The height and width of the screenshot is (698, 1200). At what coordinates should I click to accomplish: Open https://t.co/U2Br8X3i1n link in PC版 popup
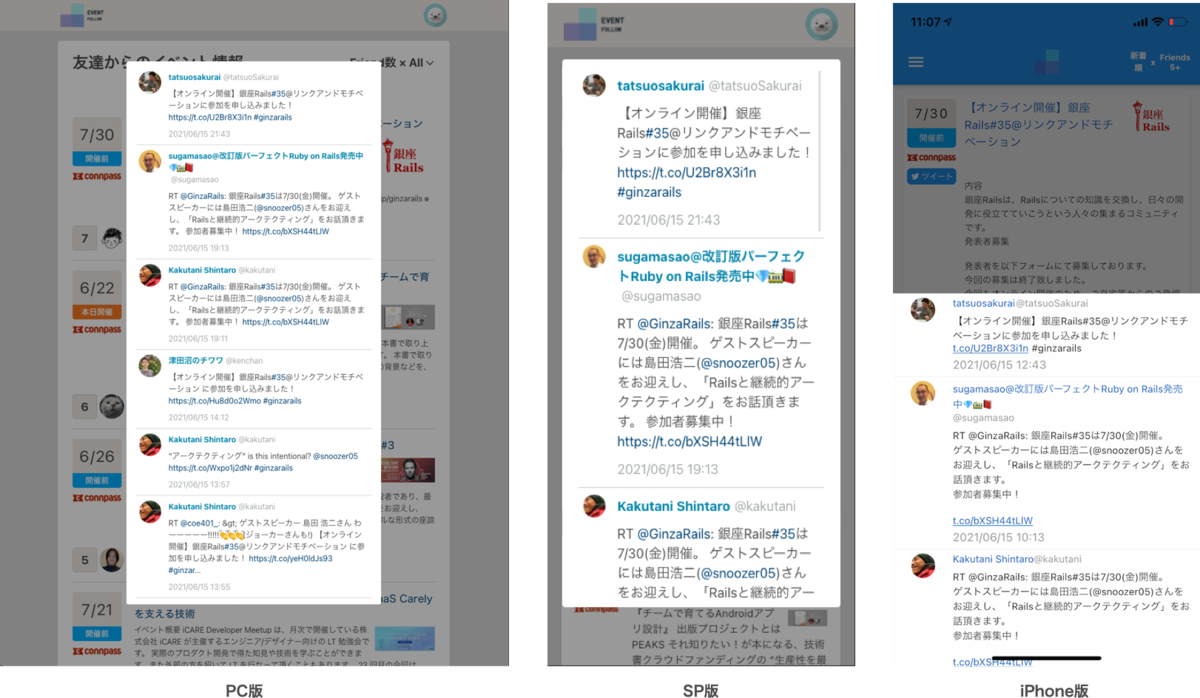click(x=209, y=117)
